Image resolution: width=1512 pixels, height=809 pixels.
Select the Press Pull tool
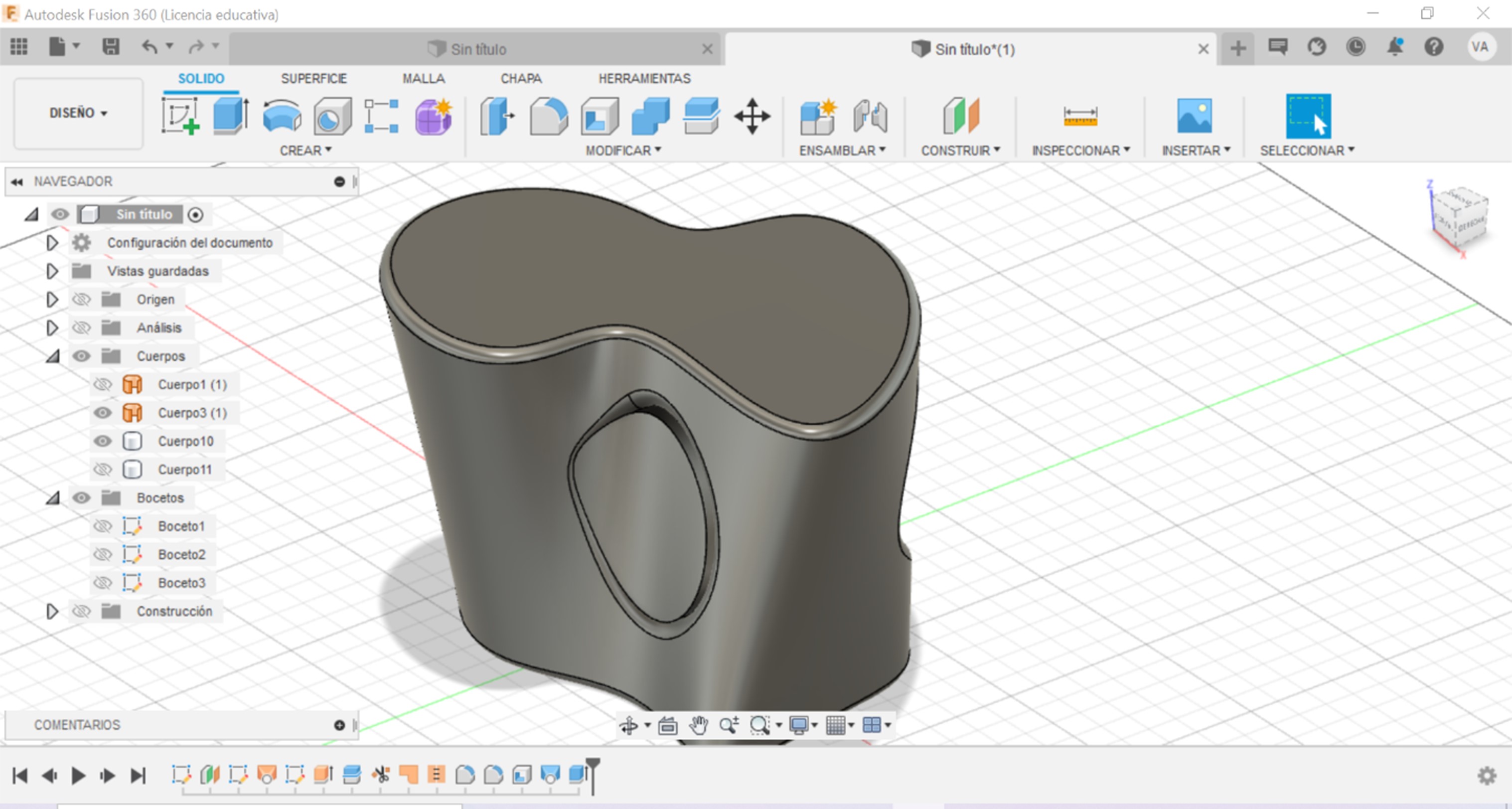496,116
